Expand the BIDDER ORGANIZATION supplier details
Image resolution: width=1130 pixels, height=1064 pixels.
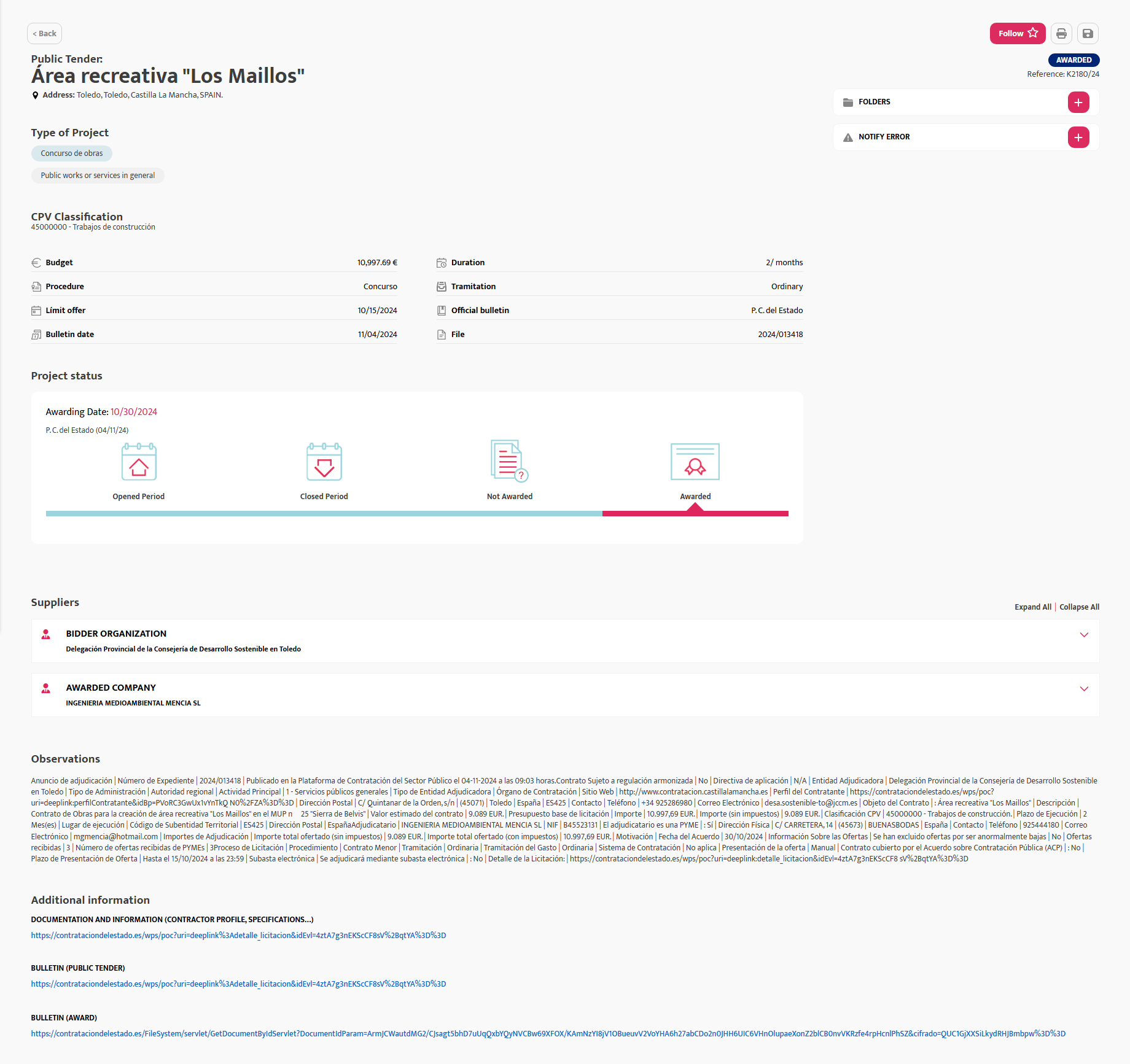[x=1084, y=635]
